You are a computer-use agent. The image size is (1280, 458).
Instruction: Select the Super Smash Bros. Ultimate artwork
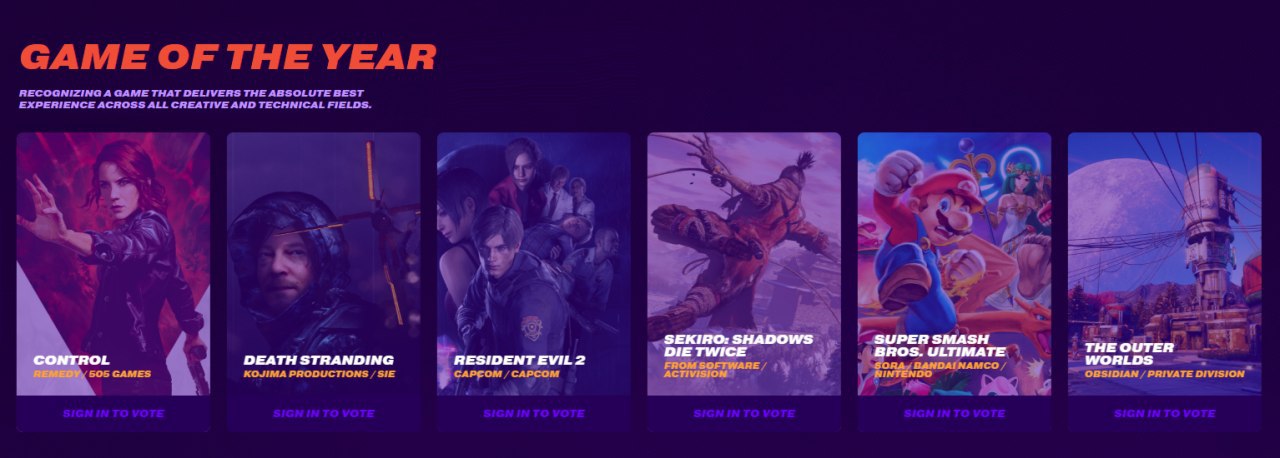coord(954,264)
